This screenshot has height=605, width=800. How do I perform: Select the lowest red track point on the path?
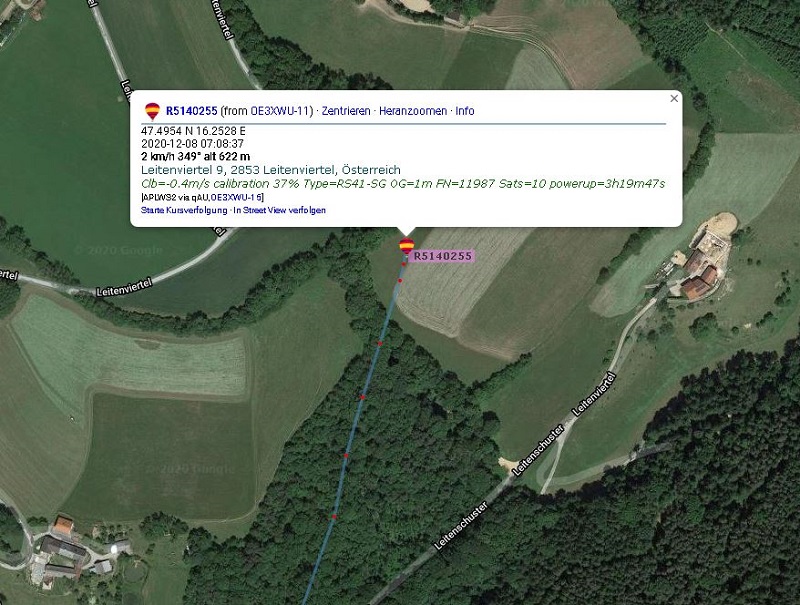point(335,517)
